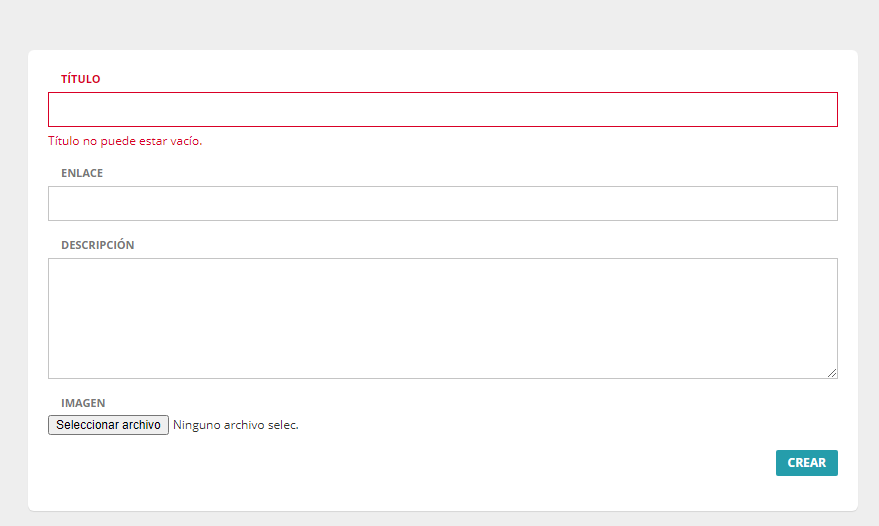Click the gray page background above the form
This screenshot has height=526, width=879.
tap(440, 24)
